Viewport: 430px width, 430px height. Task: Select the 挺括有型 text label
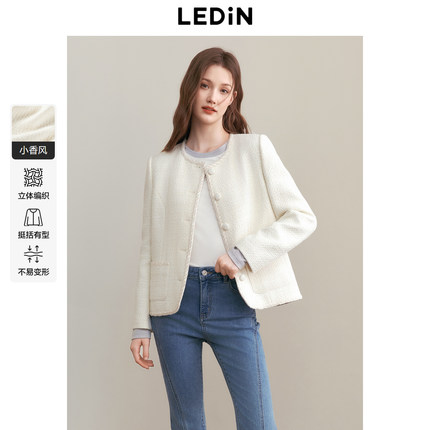[x=33, y=235]
